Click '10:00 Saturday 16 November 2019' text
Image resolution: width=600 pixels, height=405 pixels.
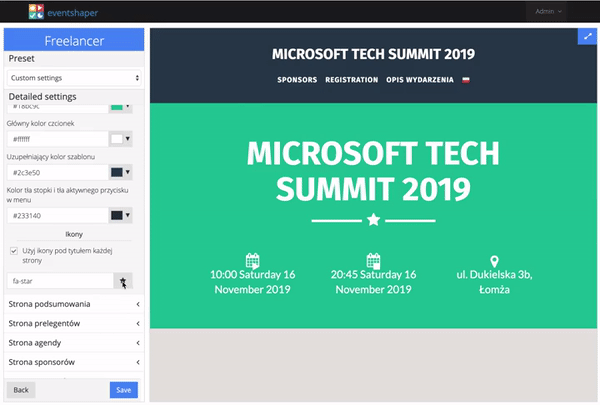pyautogui.click(x=253, y=282)
